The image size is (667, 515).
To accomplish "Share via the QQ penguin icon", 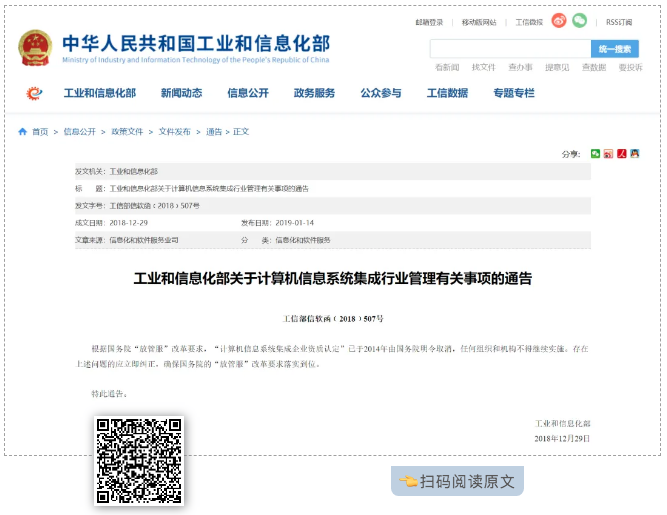I will pyautogui.click(x=635, y=154).
